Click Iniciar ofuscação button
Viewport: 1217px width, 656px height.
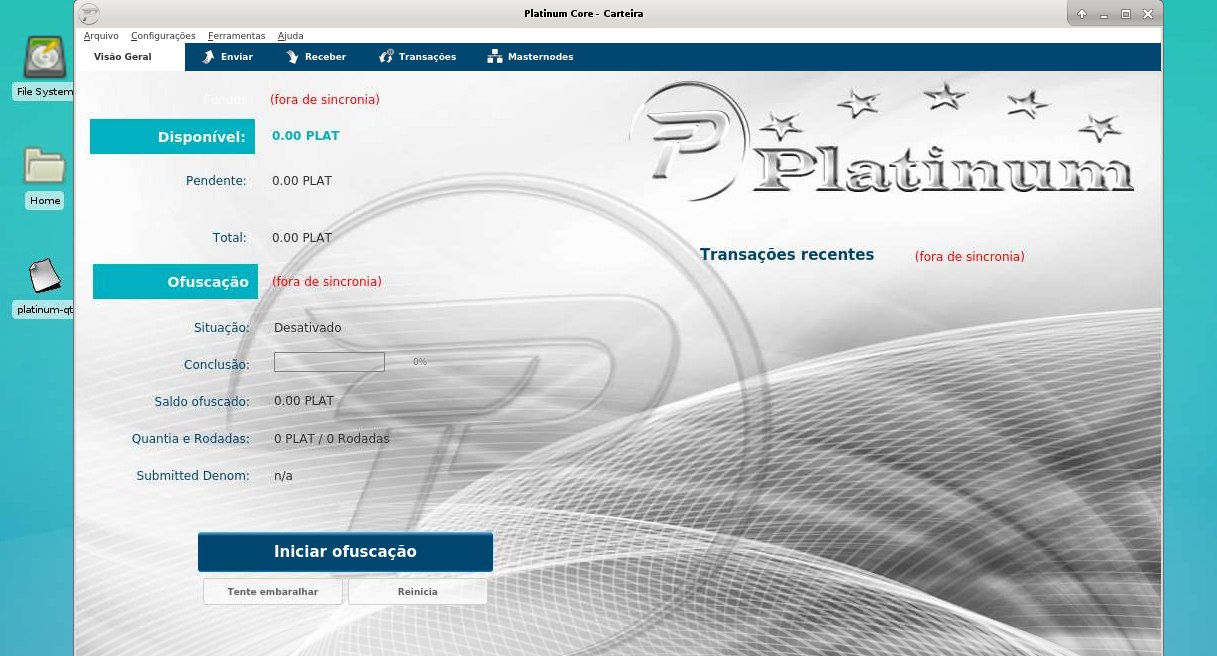(345, 552)
